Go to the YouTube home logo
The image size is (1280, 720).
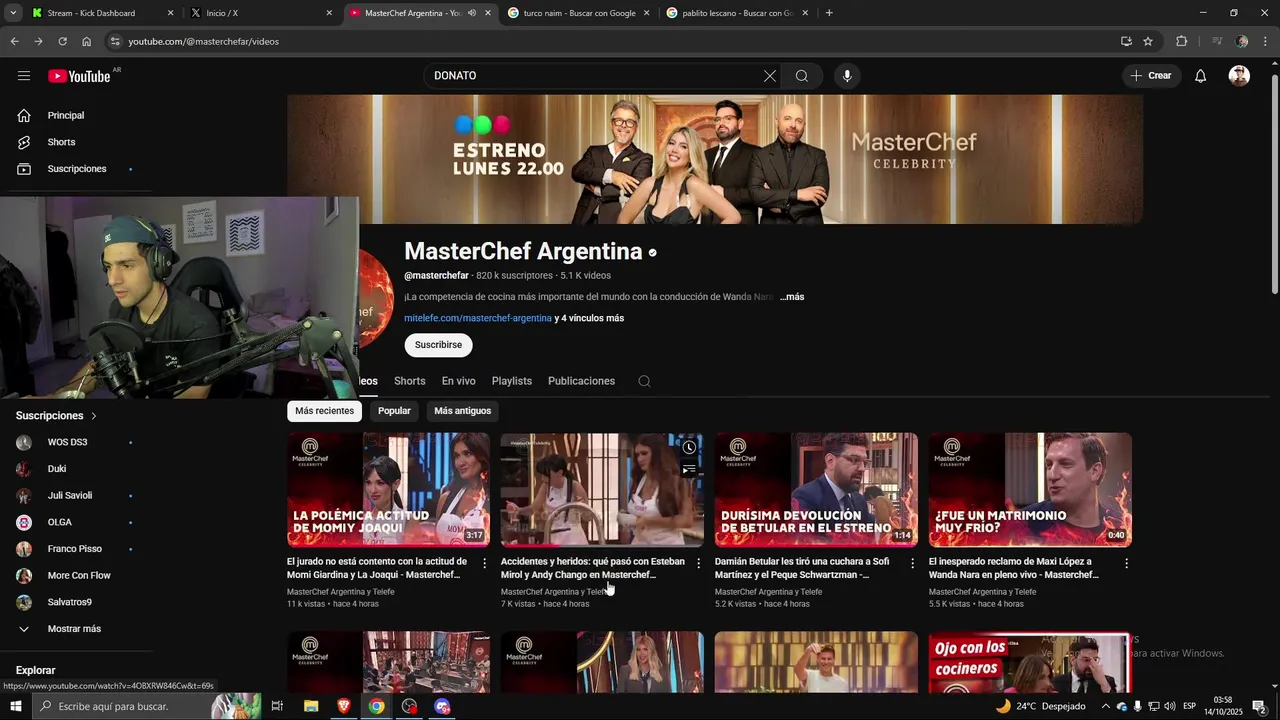coord(79,76)
